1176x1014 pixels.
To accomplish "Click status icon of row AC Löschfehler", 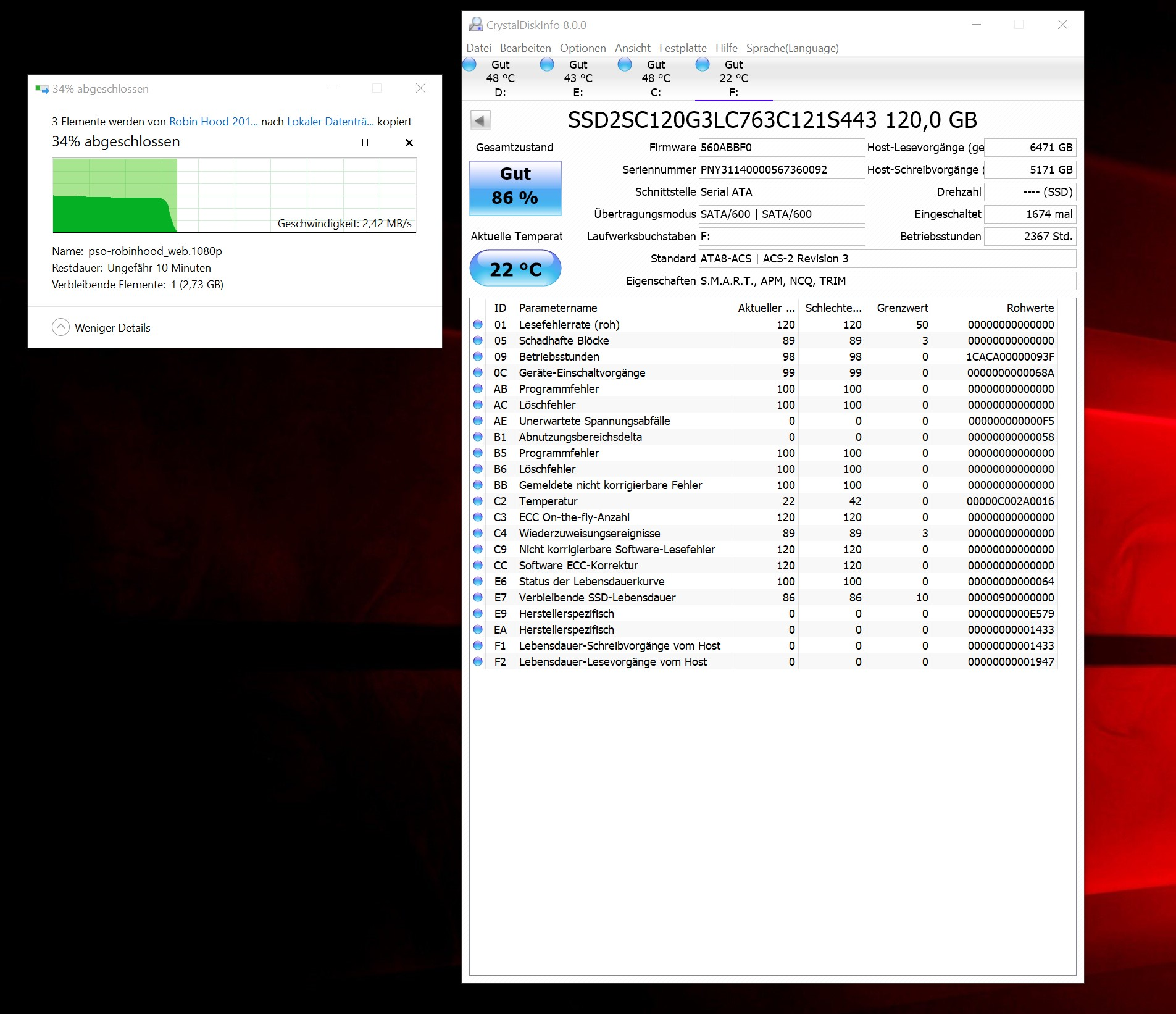I will [478, 404].
